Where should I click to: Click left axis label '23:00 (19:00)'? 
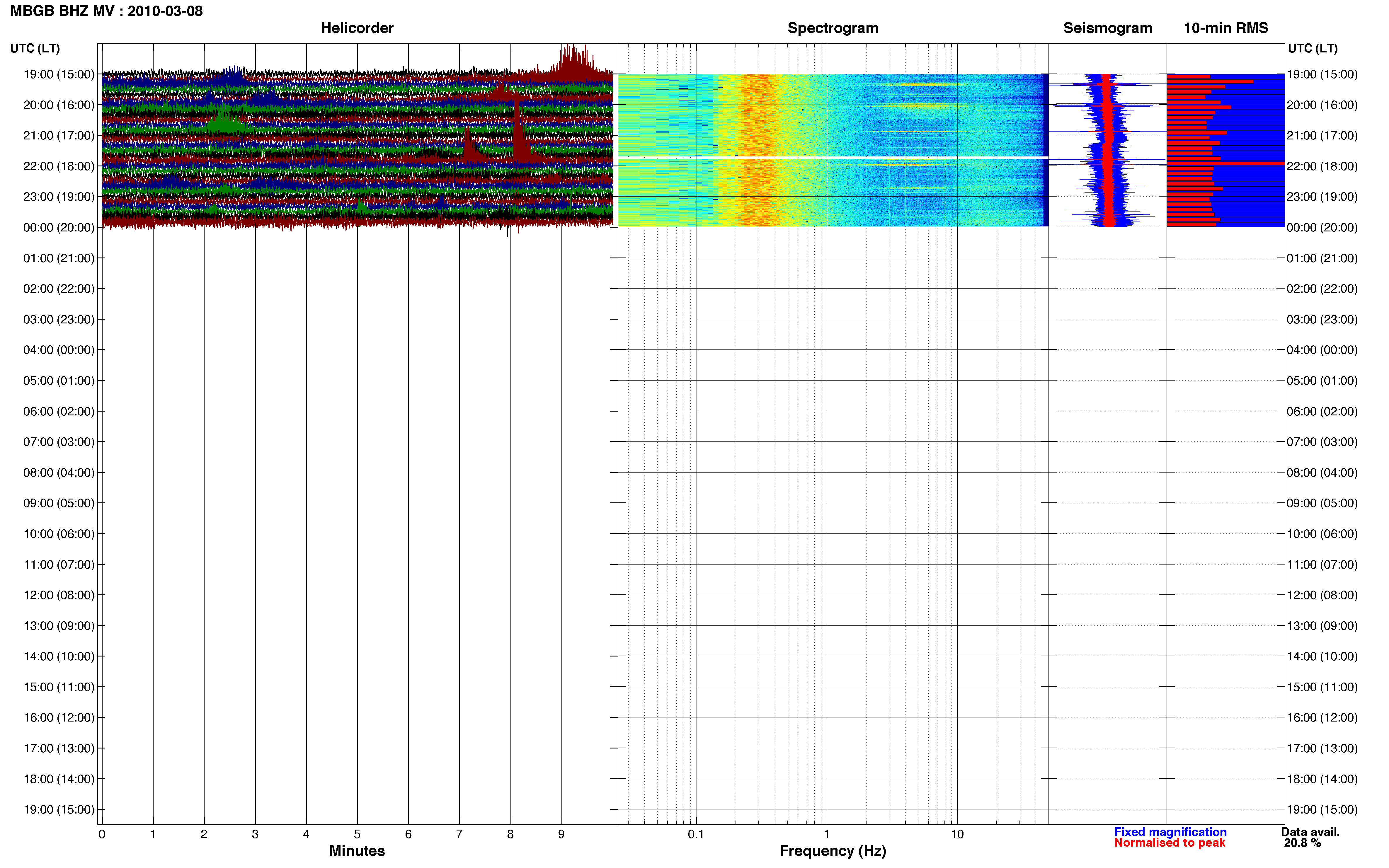(59, 197)
